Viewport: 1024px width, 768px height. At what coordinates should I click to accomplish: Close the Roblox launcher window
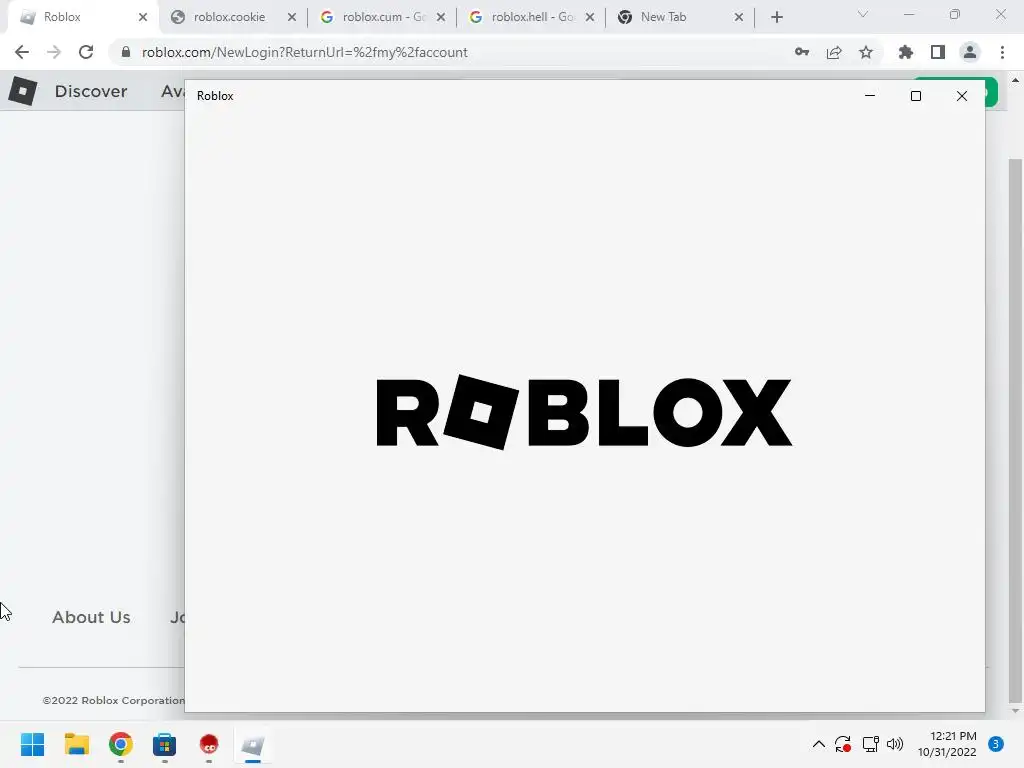click(961, 96)
